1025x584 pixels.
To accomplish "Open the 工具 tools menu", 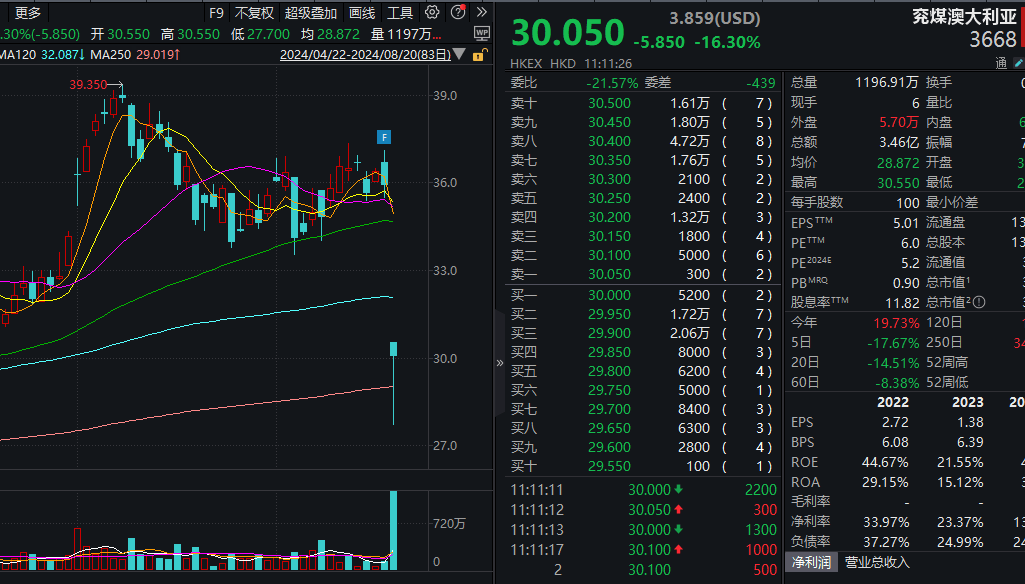I will pos(400,13).
